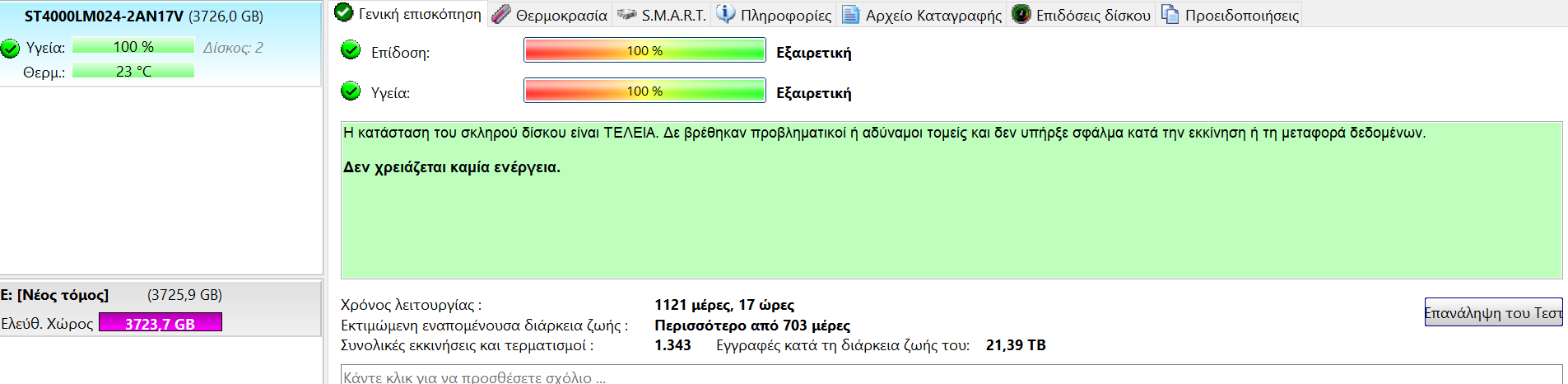Image resolution: width=1568 pixels, height=384 pixels.
Task: Click the pages icon on Προειδοποιήσεις tab
Action: pyautogui.click(x=1170, y=14)
